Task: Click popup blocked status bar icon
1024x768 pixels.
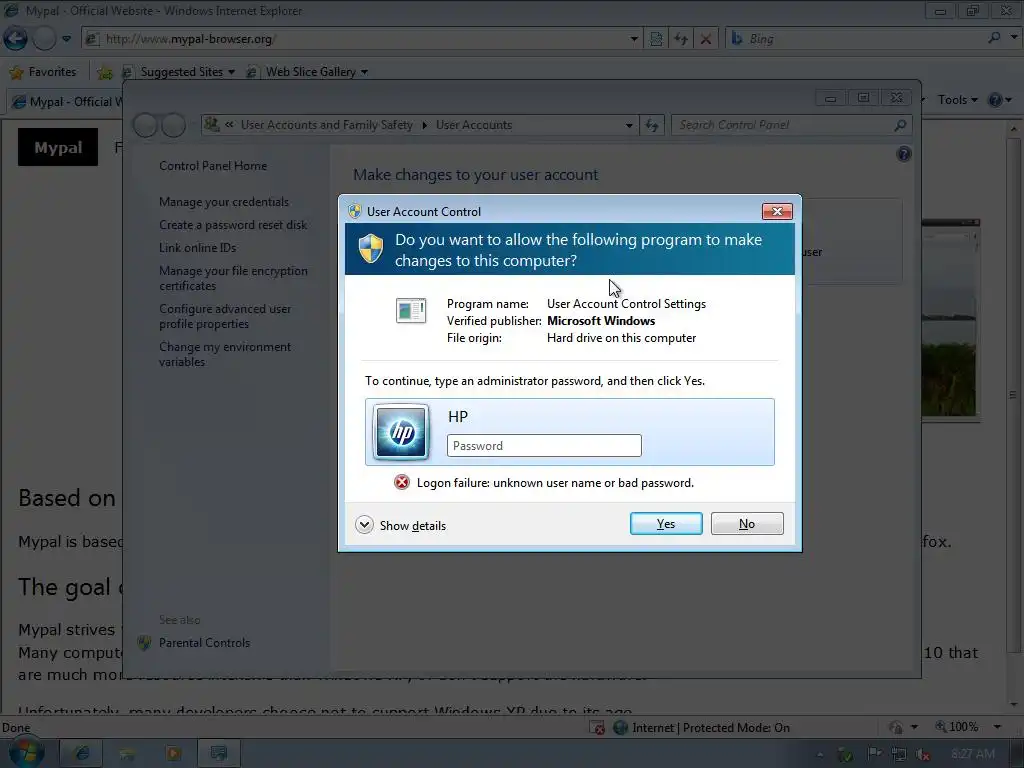Action: point(597,728)
